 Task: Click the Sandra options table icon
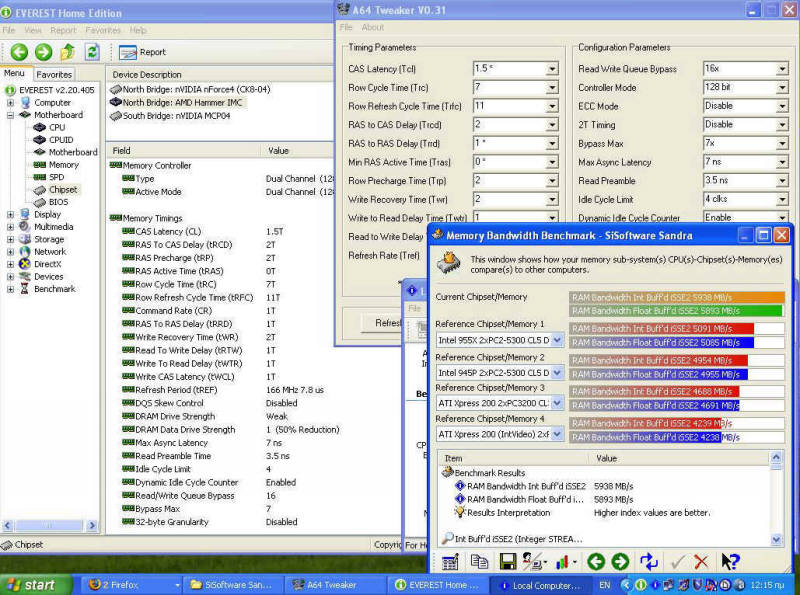[450, 562]
